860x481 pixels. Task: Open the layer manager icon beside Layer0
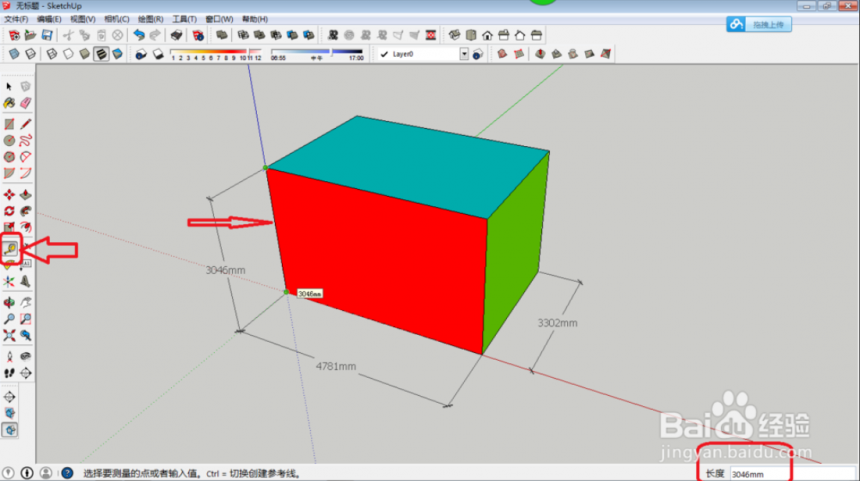point(478,54)
